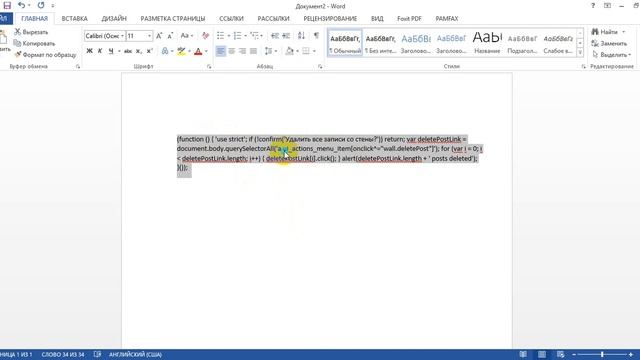Image resolution: width=640 pixels, height=360 pixels.
Task: Align text right
Action: [x=242, y=51]
